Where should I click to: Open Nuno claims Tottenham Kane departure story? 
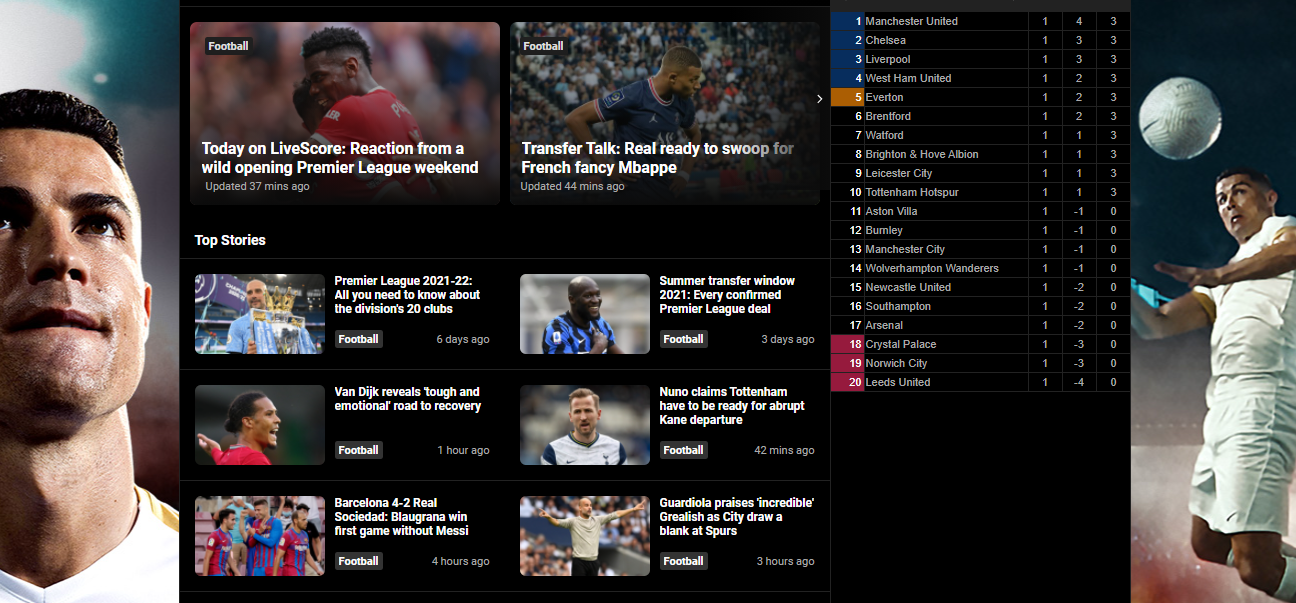coord(732,406)
